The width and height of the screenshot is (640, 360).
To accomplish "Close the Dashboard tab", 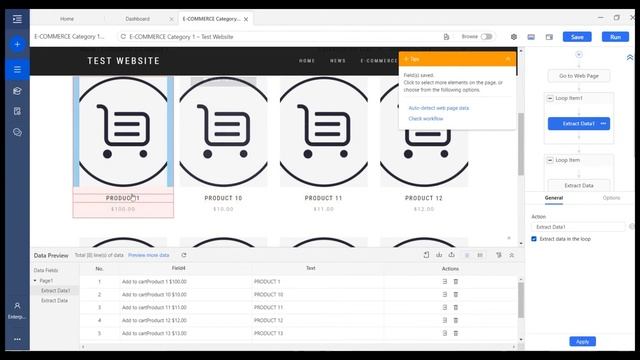I will pos(171,19).
